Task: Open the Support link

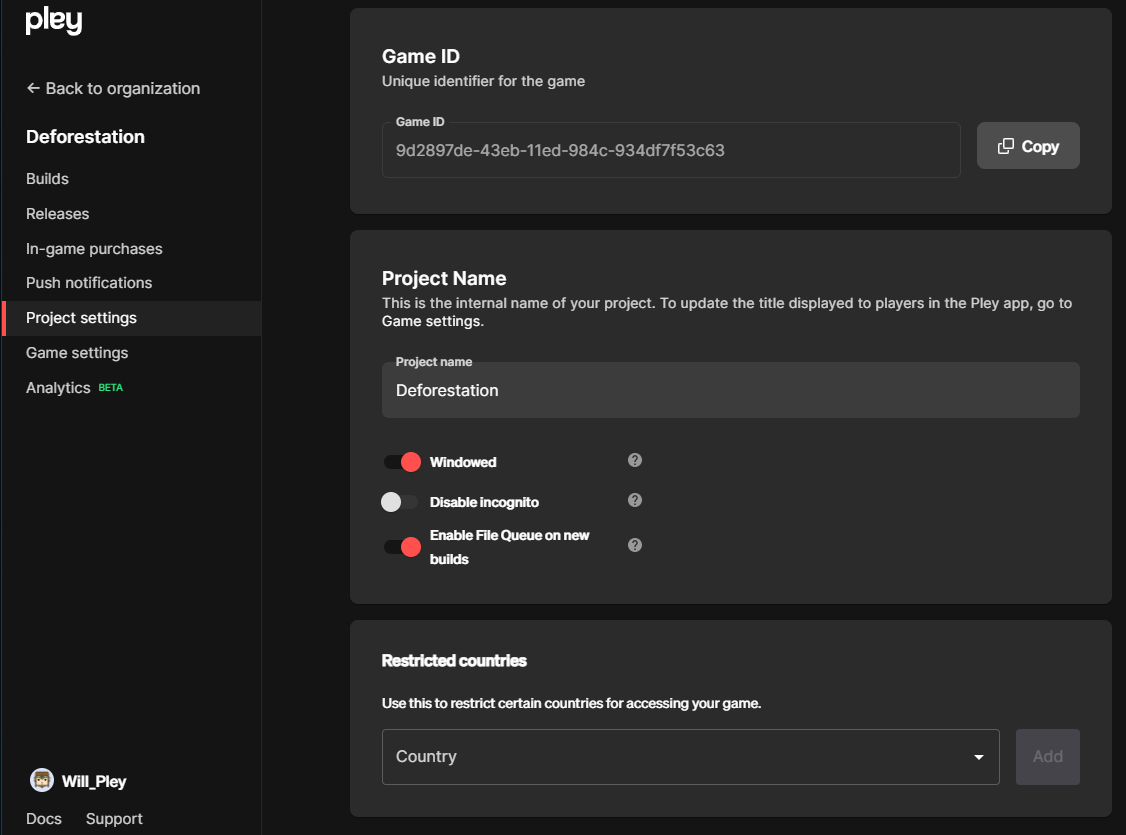Action: click(114, 818)
